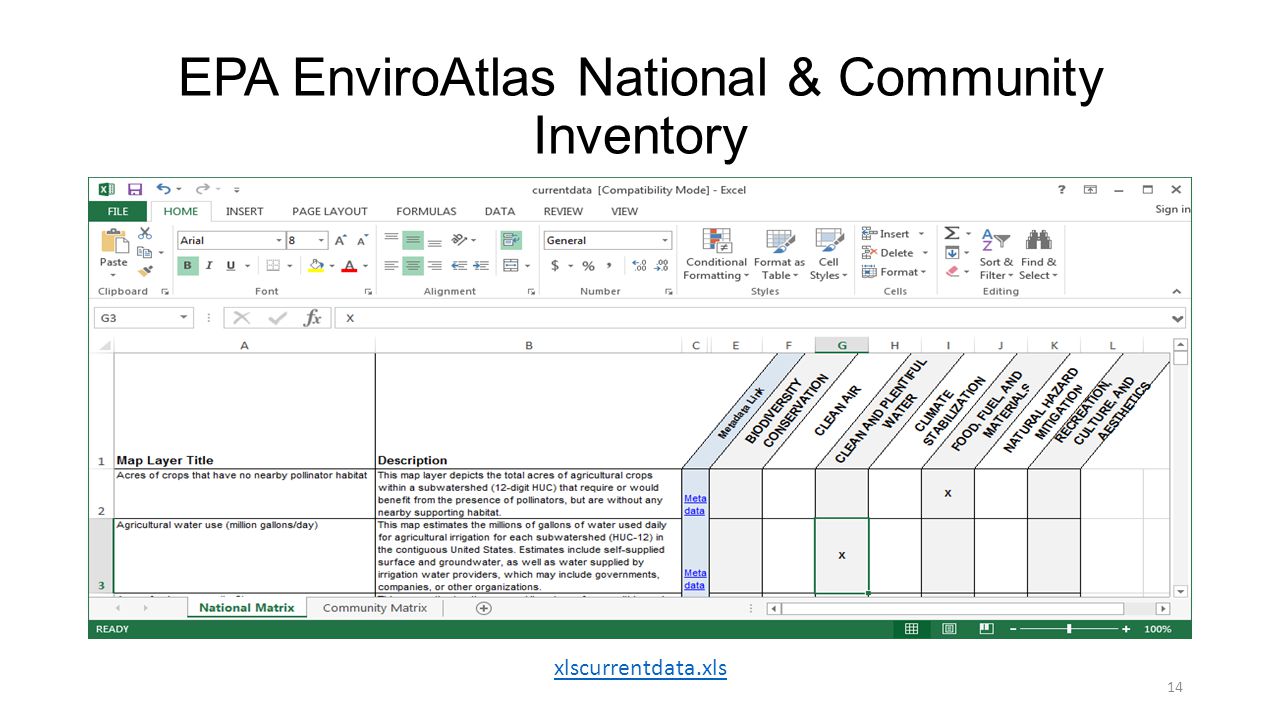This screenshot has width=1280, height=720.
Task: Click the Fill down arrow icon
Action: [x=952, y=253]
